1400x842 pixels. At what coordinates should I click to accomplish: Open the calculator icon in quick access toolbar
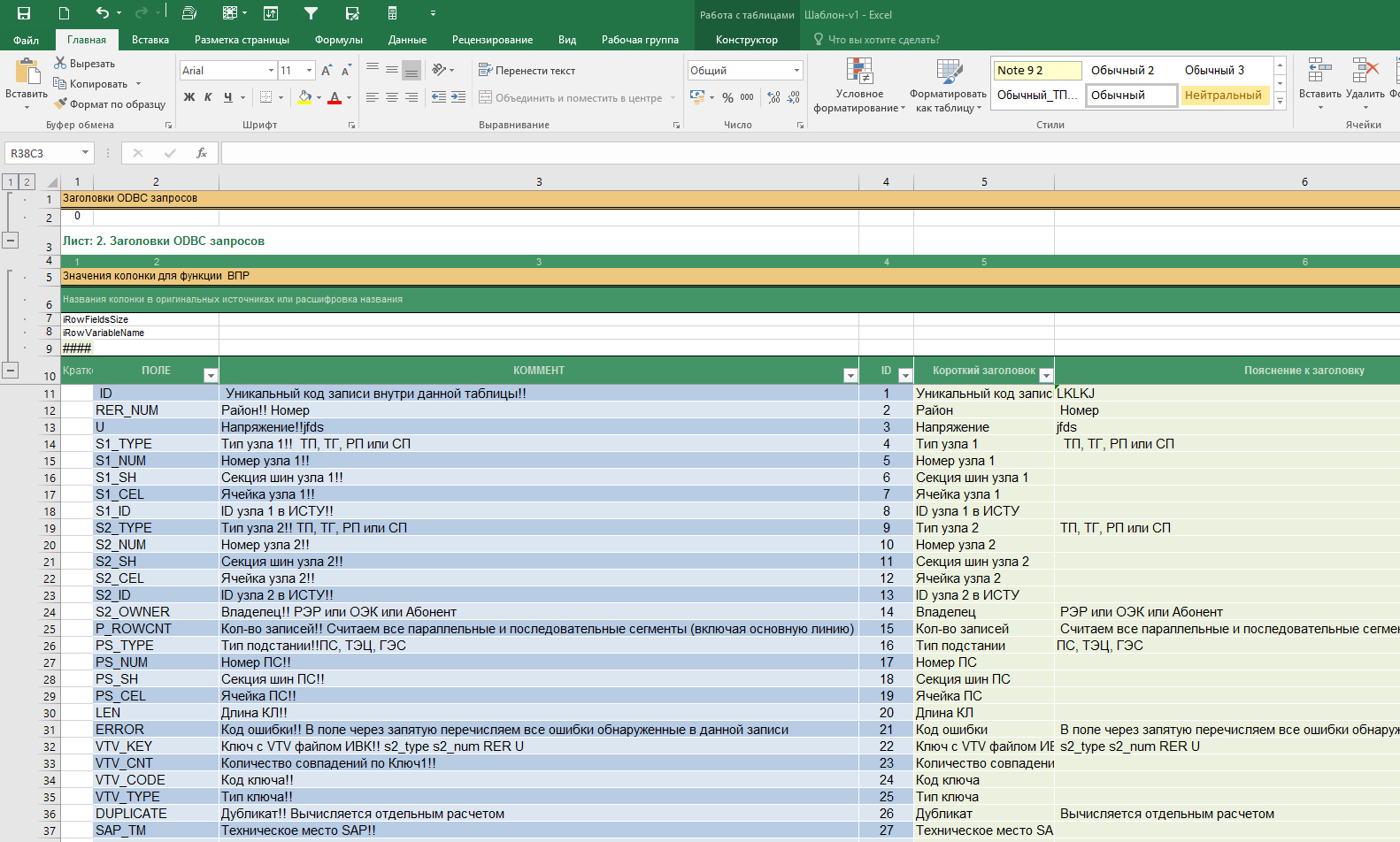tap(392, 13)
